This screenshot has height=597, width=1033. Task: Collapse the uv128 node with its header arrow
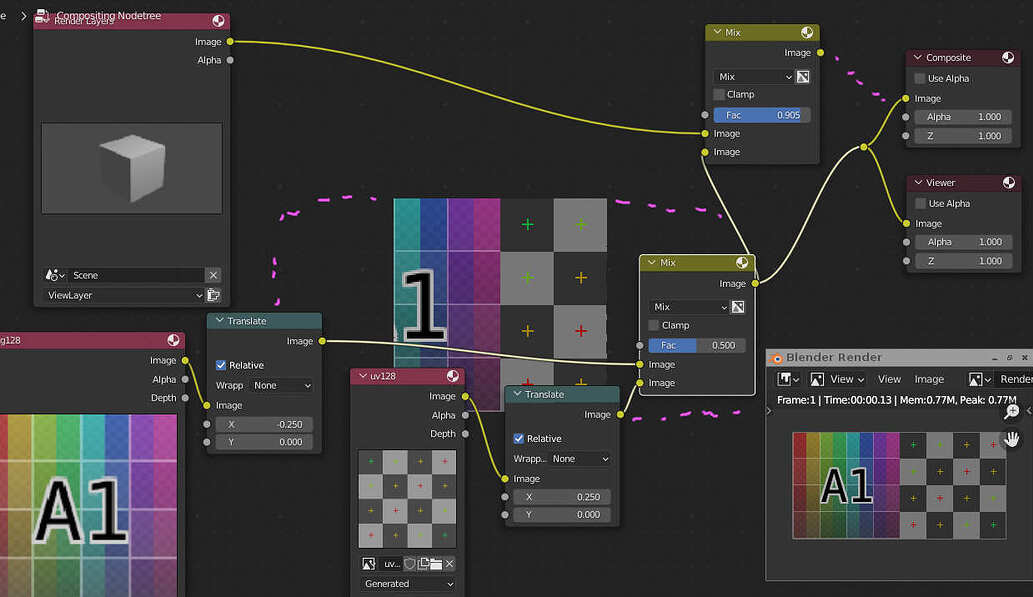click(x=362, y=376)
